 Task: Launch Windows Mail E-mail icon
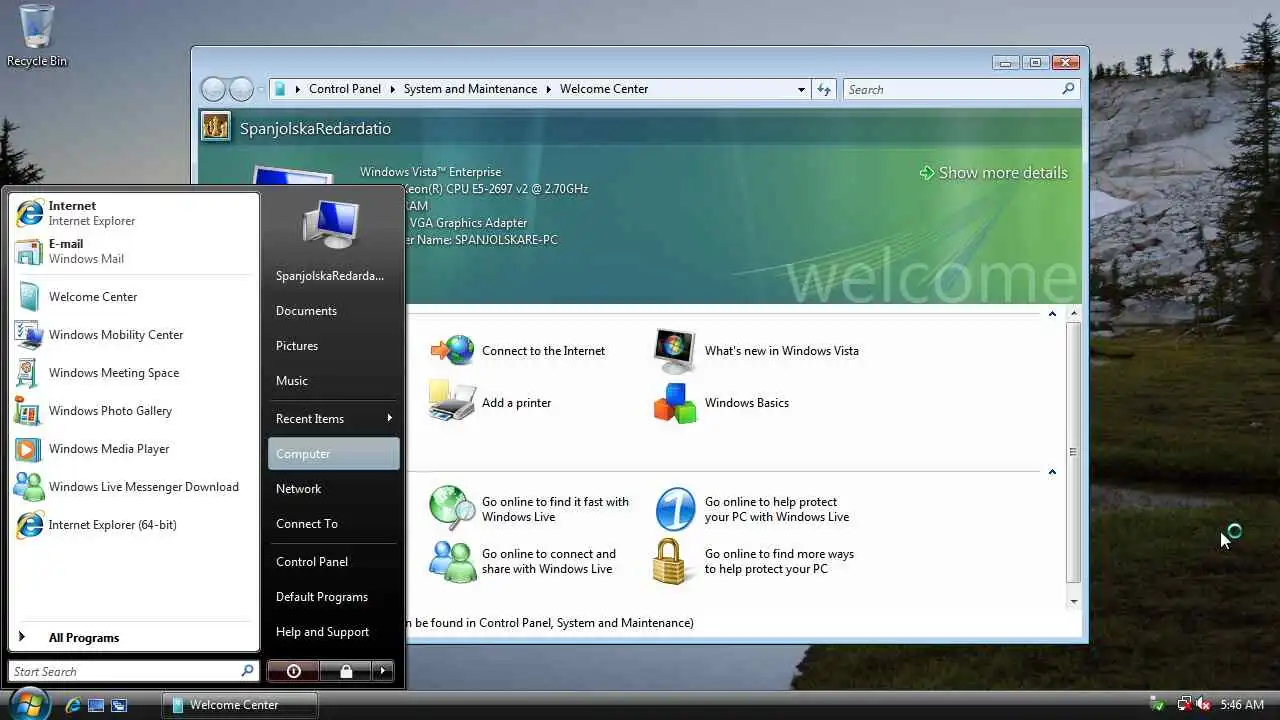30,251
